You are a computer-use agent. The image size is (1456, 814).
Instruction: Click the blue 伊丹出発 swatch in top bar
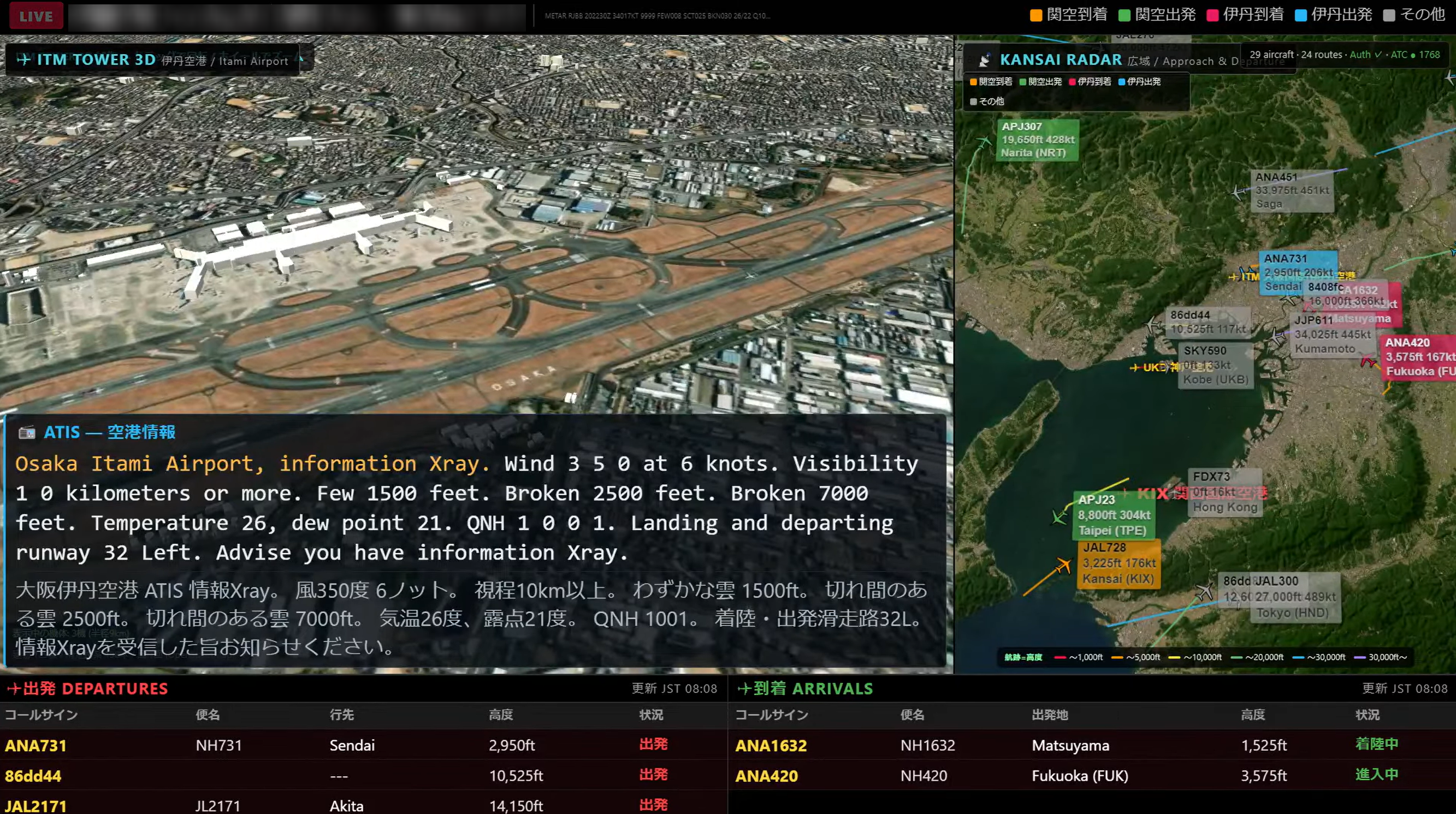click(x=1300, y=15)
